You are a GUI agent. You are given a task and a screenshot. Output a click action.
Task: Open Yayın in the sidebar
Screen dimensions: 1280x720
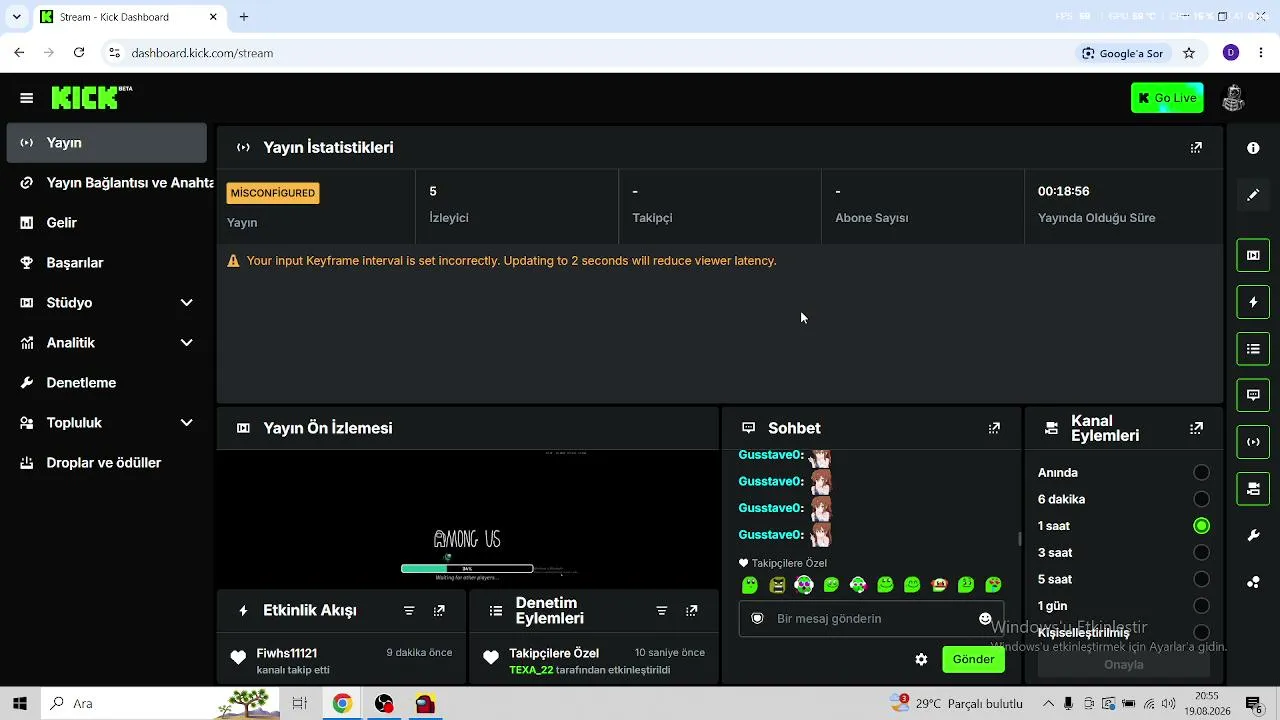(x=107, y=143)
